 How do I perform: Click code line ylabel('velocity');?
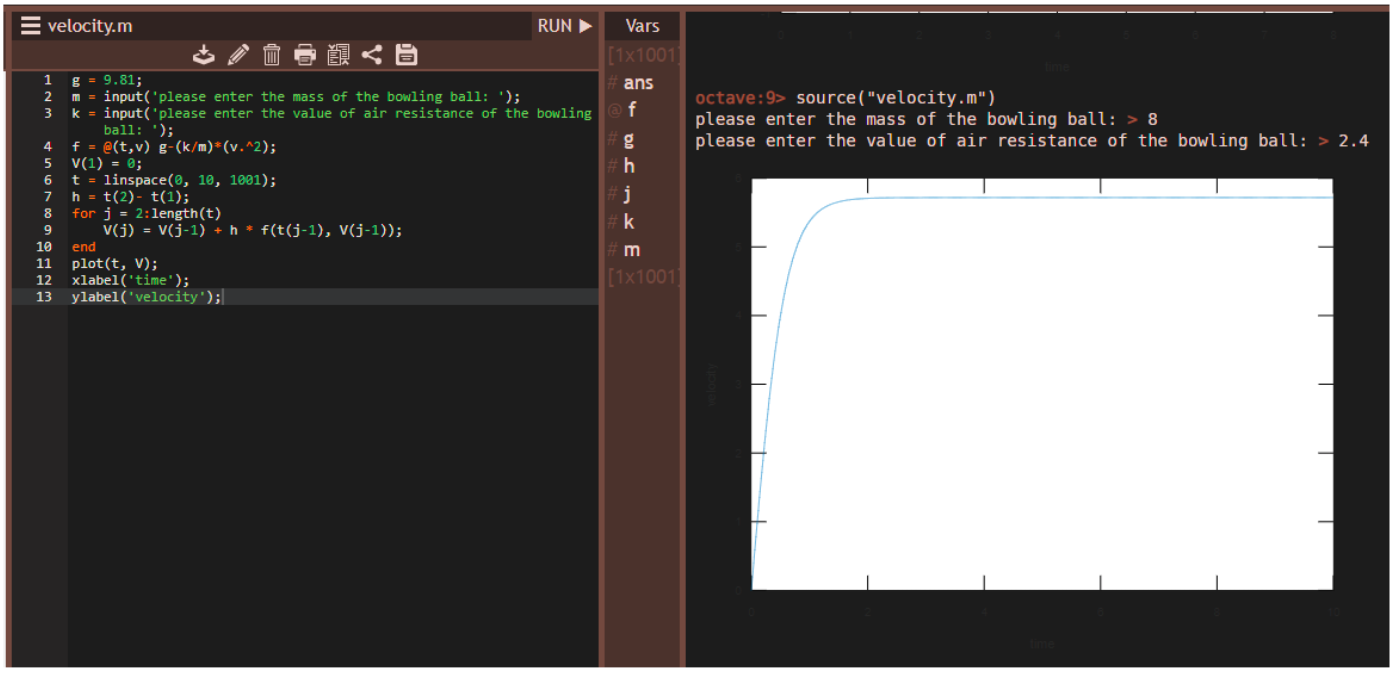146,297
